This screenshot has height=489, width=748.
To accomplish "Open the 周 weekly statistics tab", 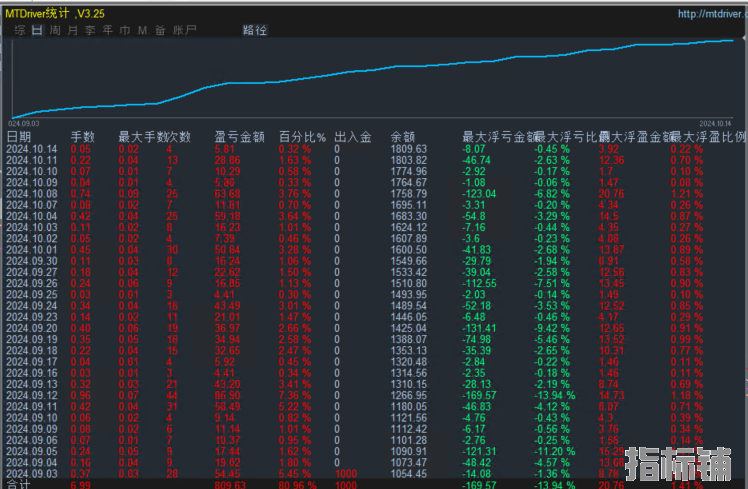I will tap(54, 31).
